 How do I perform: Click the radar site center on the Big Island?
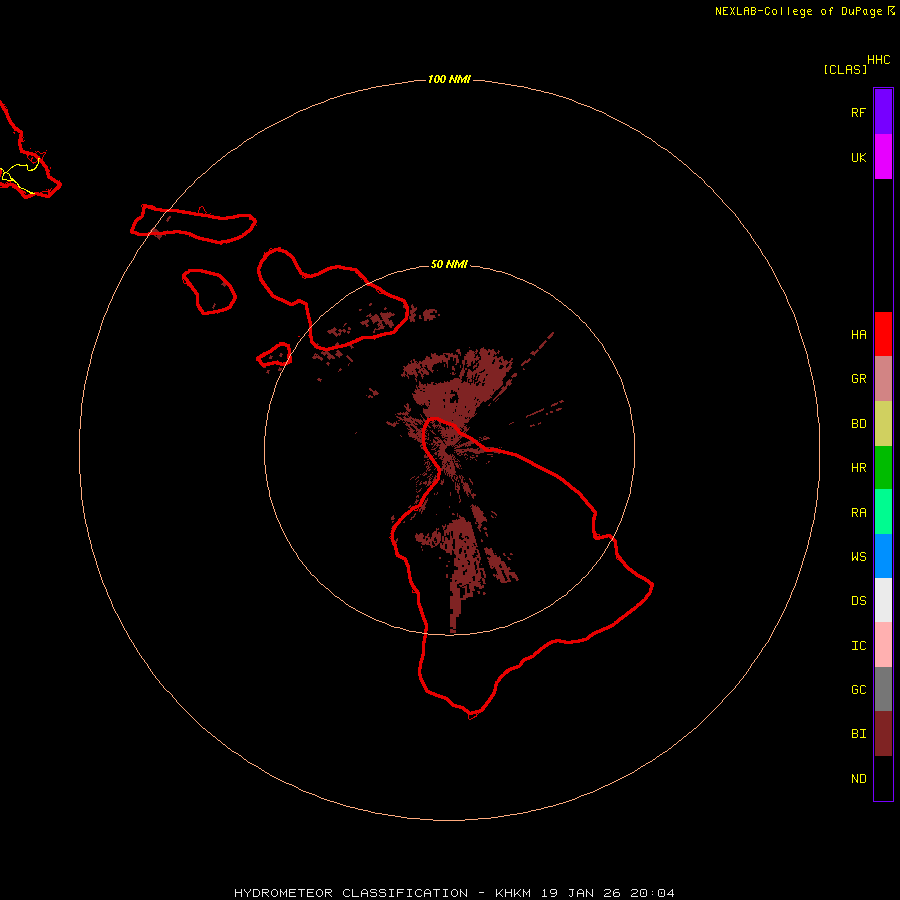[x=449, y=450]
